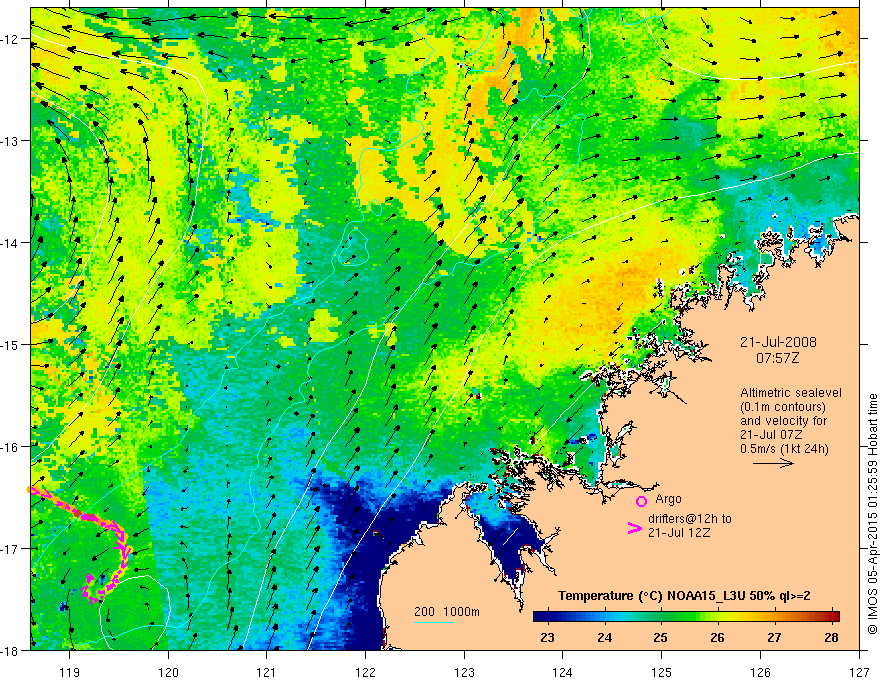Screen dimensions: 880x680
Task: Click the latitude axis label '-15'
Action: point(11,344)
